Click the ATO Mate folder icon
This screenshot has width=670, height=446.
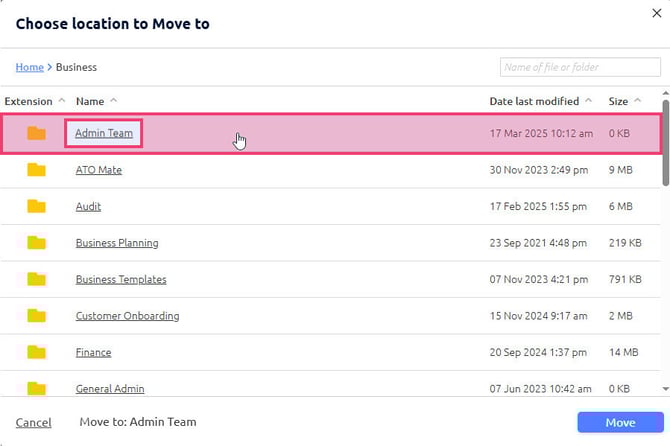(36, 170)
